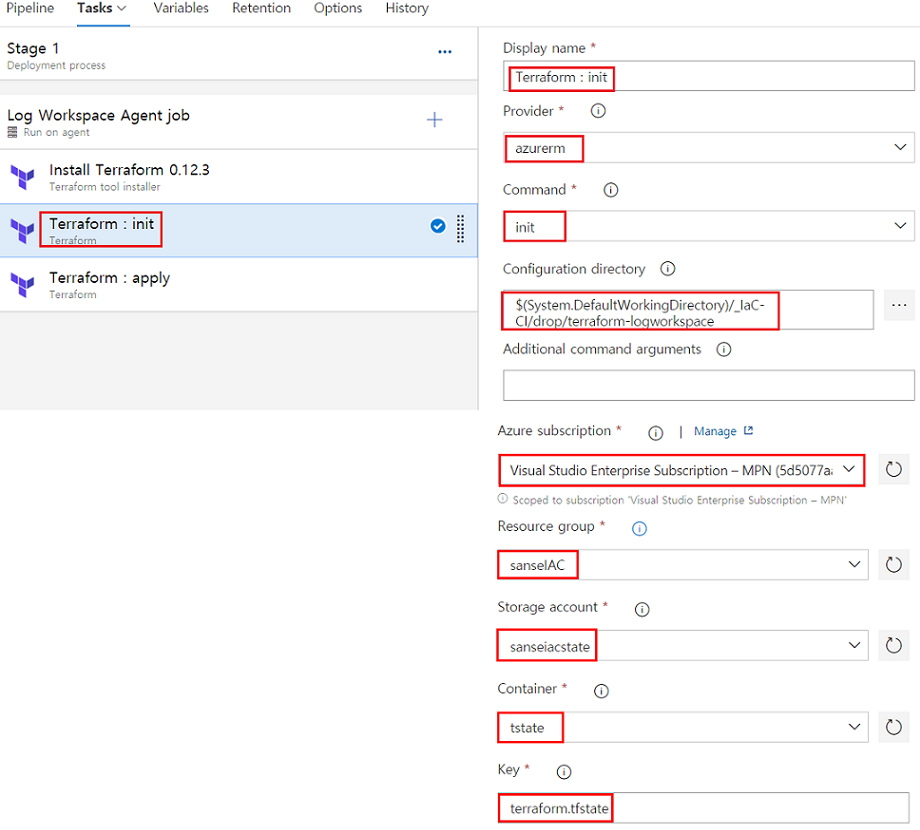Switch to the Pipeline tab
920x830 pixels.
pos(30,8)
